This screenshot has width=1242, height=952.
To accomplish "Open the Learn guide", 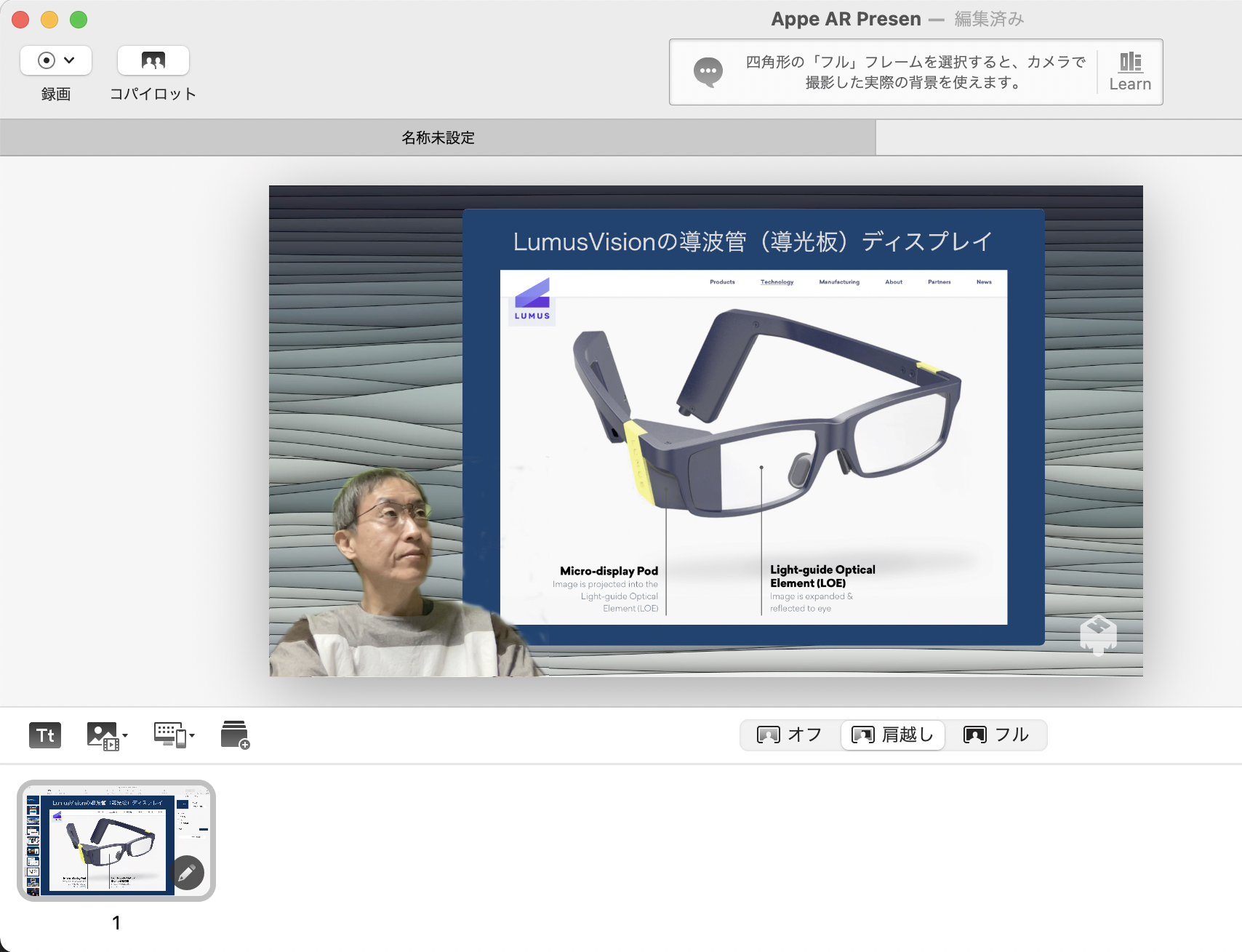I will 1130,72.
